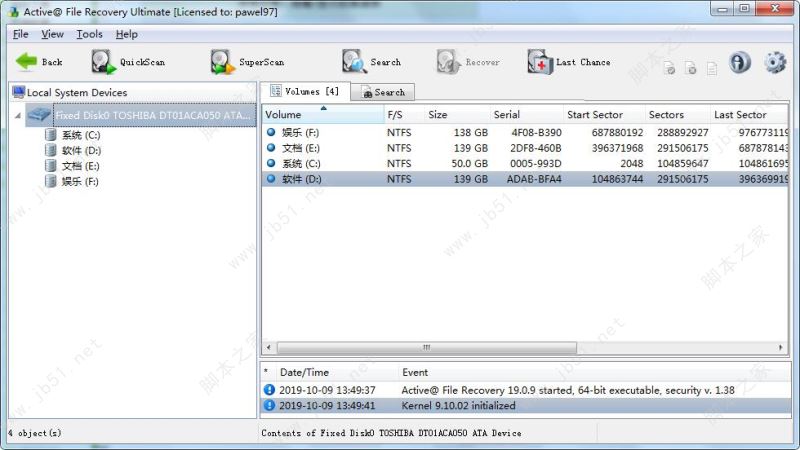
Task: Open settings gear icon
Action: tap(774, 62)
